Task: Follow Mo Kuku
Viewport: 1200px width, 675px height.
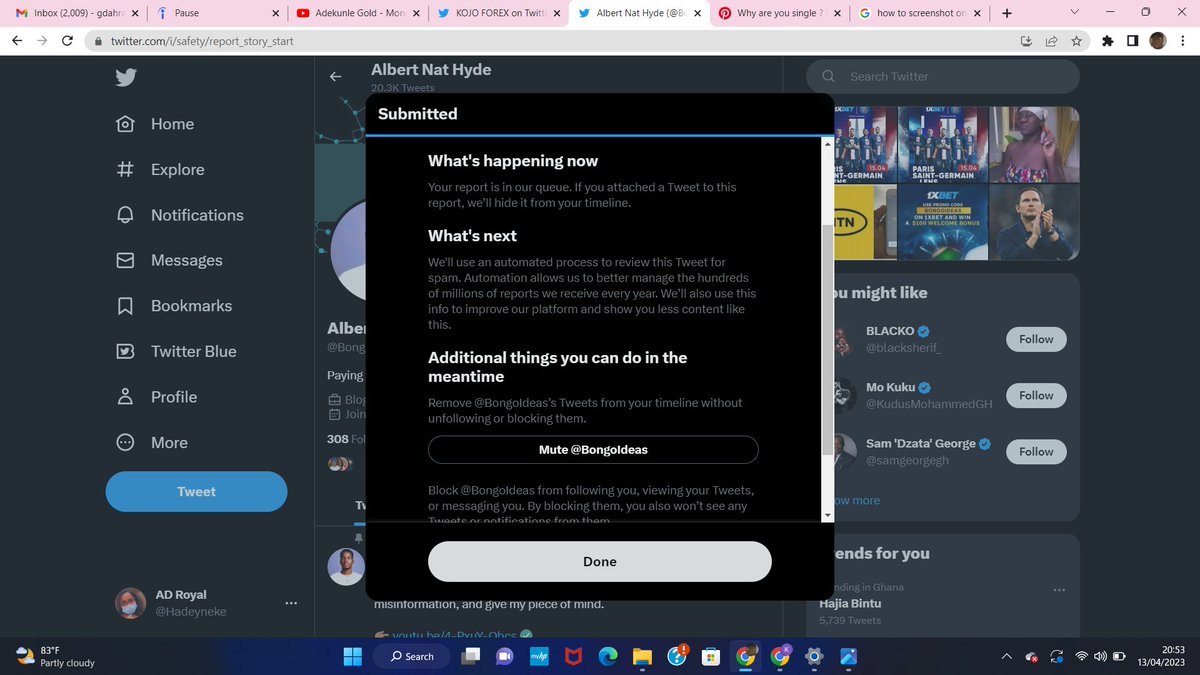Action: tap(1036, 395)
